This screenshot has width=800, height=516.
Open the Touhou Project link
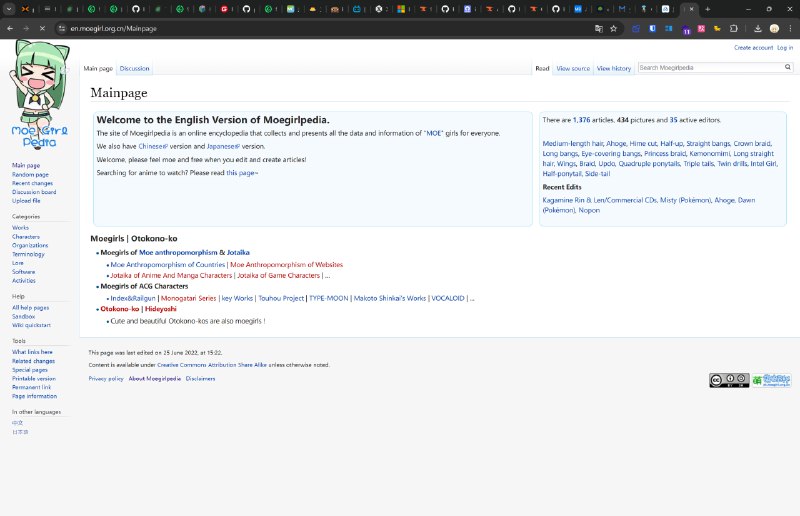pyautogui.click(x=281, y=298)
